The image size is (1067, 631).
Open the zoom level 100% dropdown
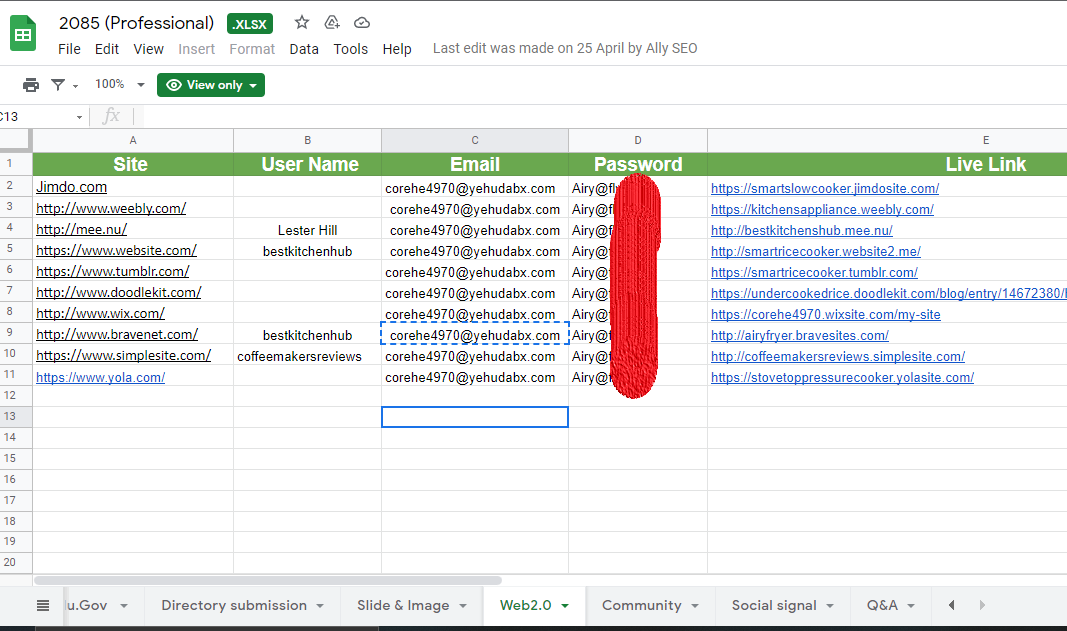click(x=119, y=85)
